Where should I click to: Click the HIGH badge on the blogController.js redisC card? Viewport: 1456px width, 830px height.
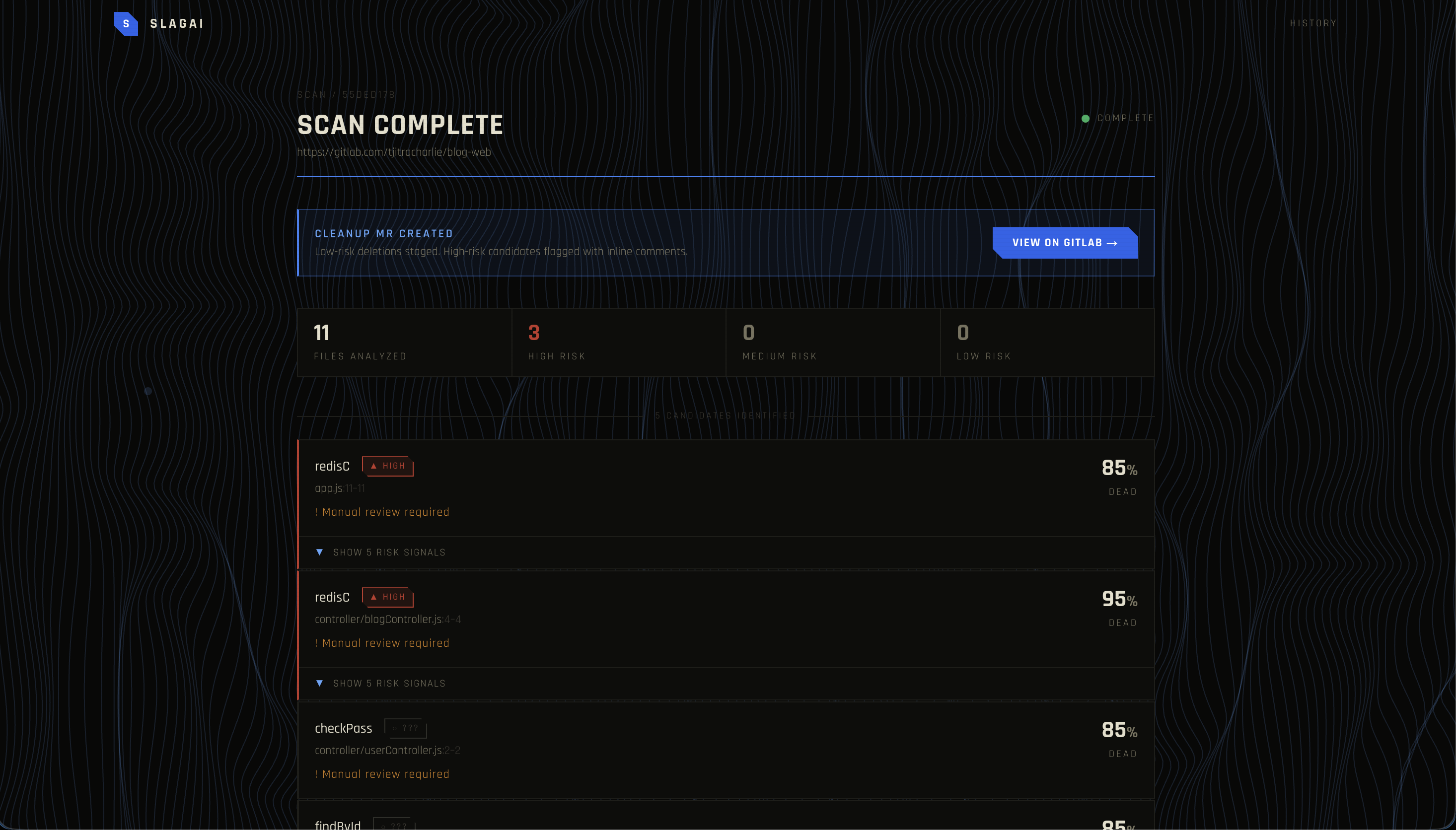tap(388, 597)
